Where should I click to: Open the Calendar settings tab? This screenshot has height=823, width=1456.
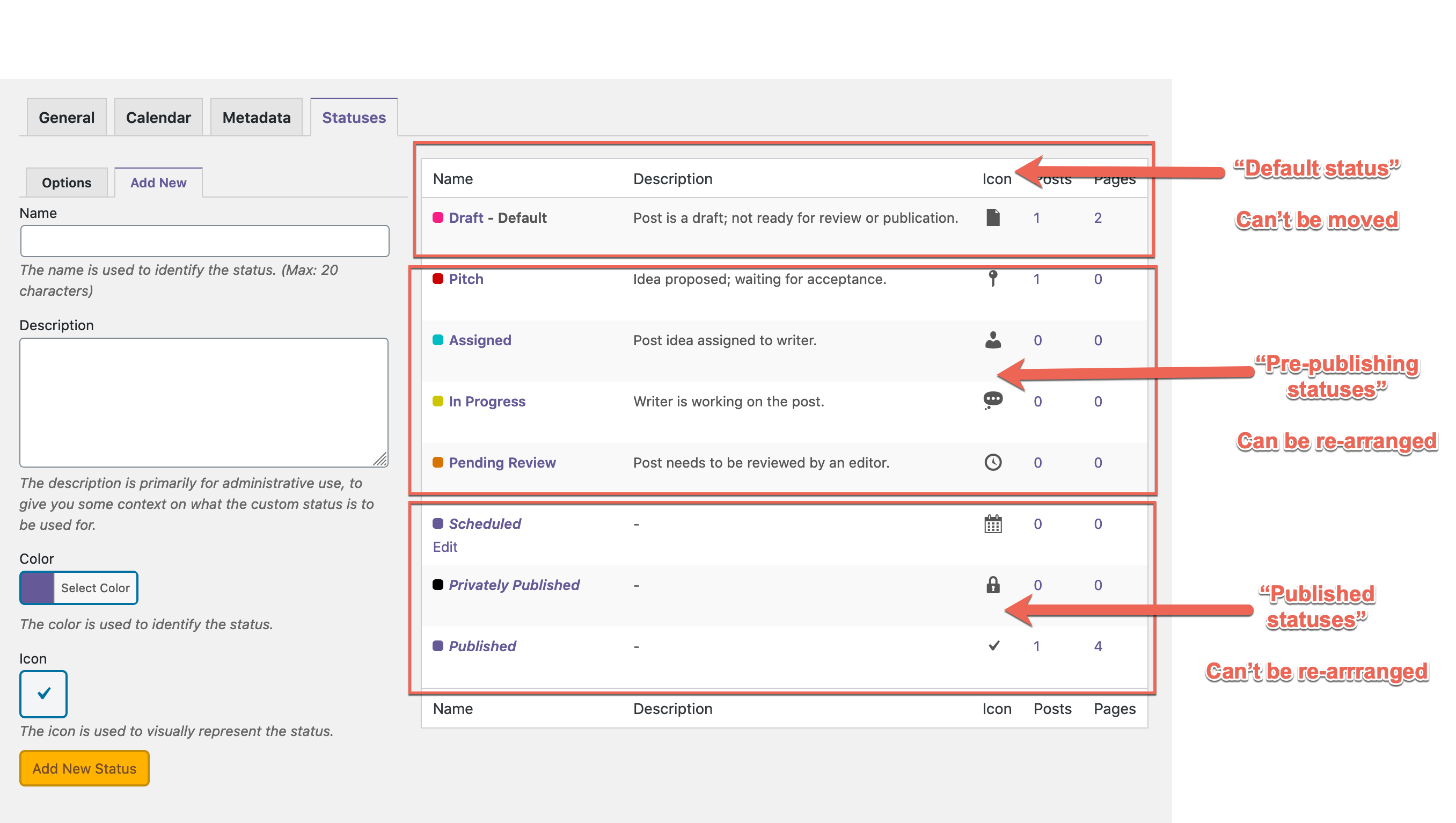[158, 117]
